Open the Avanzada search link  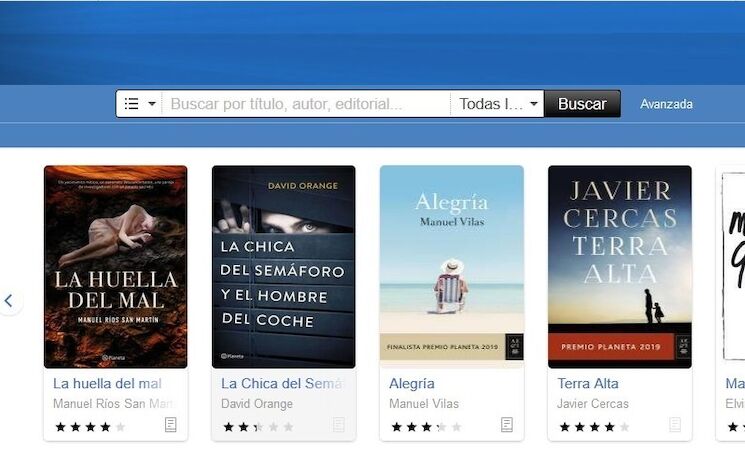click(x=666, y=104)
